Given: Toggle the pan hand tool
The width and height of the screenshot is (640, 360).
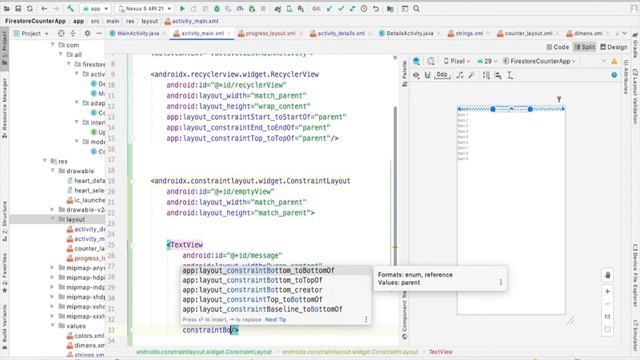Looking at the screenshot, I should (607, 275).
